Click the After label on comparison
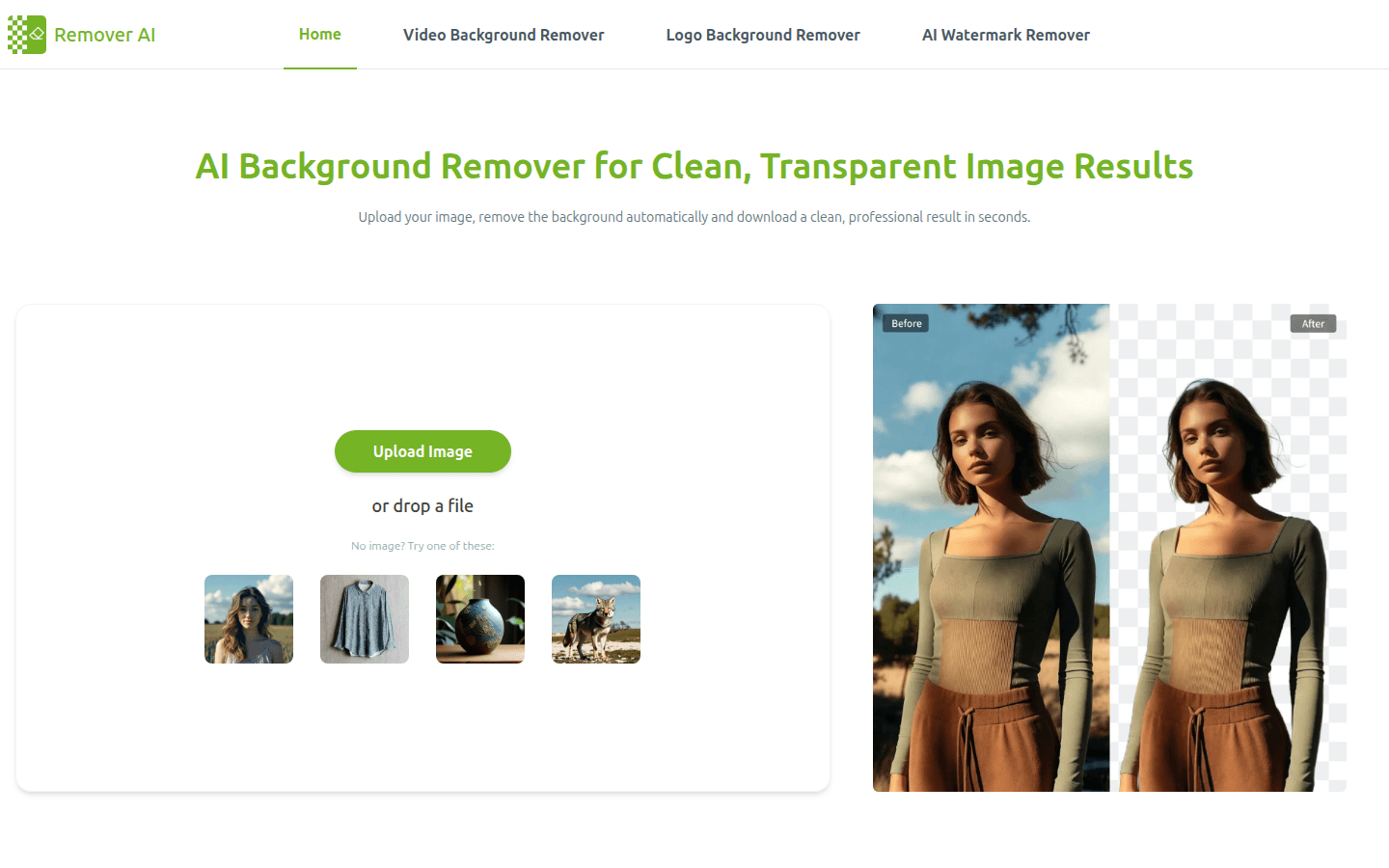This screenshot has height=868, width=1389. pos(1313,323)
